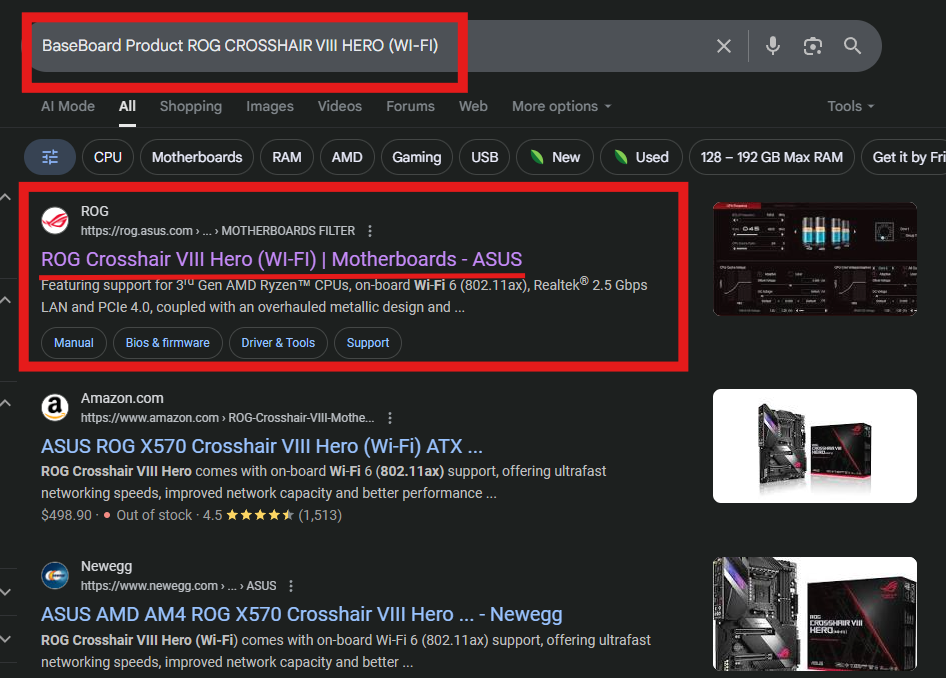
Task: Open the Bios & firmware sitelink
Action: click(x=168, y=343)
